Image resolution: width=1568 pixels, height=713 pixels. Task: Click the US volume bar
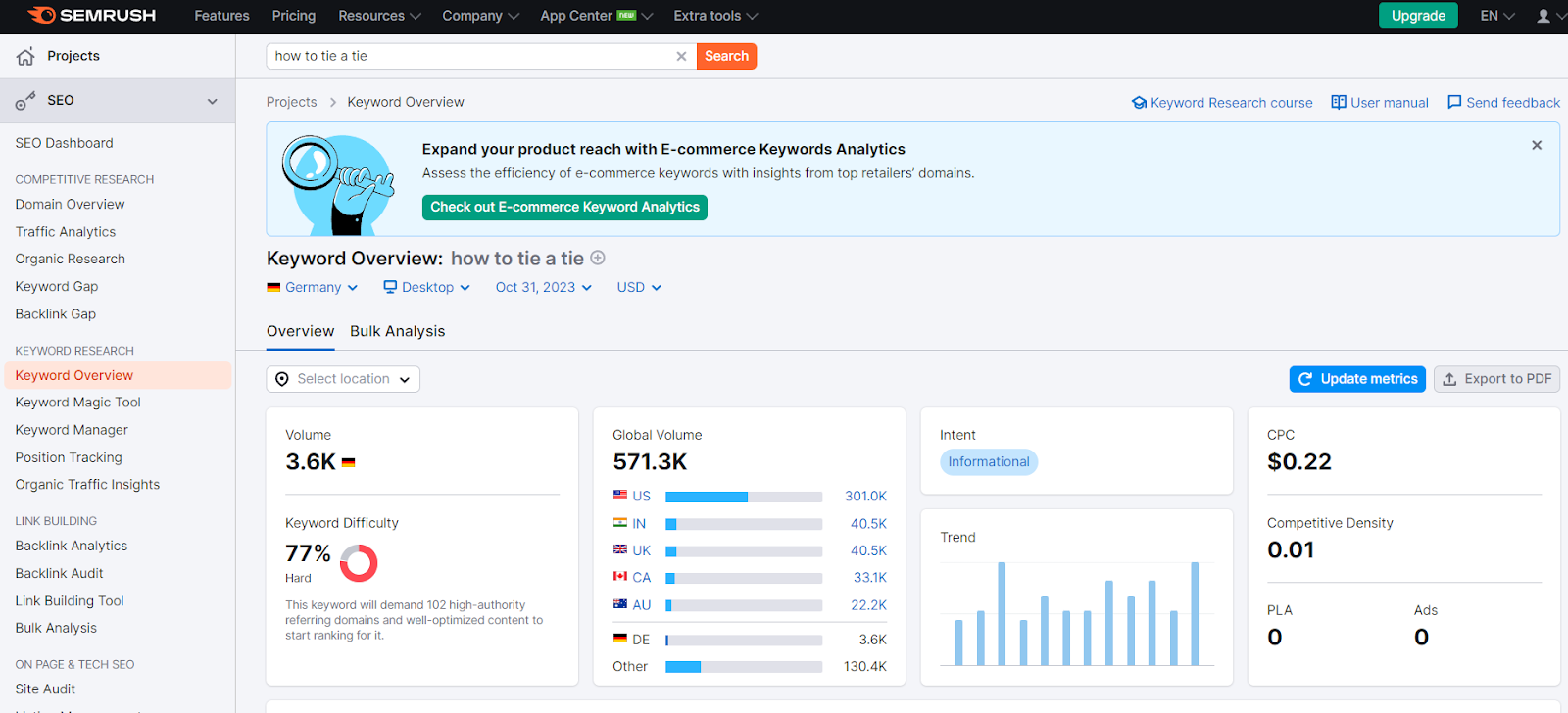744,497
